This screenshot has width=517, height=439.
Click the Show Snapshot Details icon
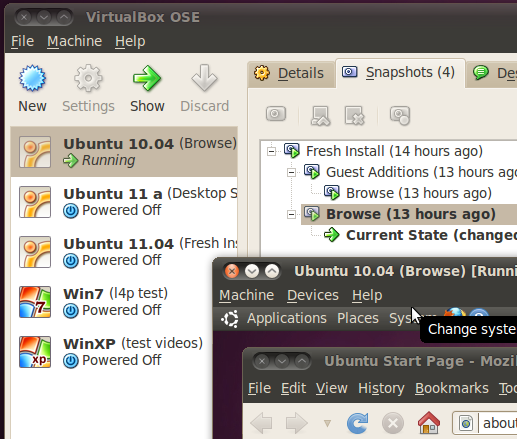(x=400, y=116)
